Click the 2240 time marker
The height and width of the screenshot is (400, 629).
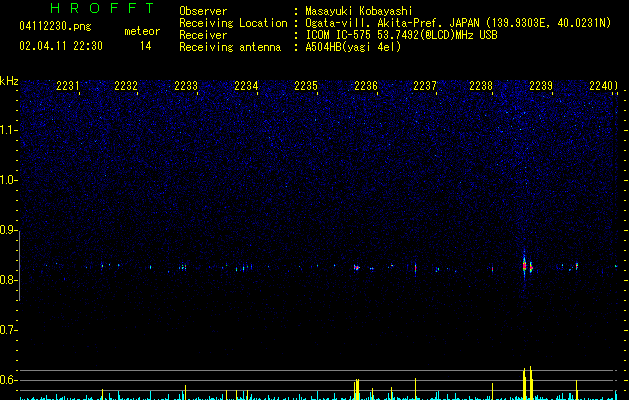[601, 86]
